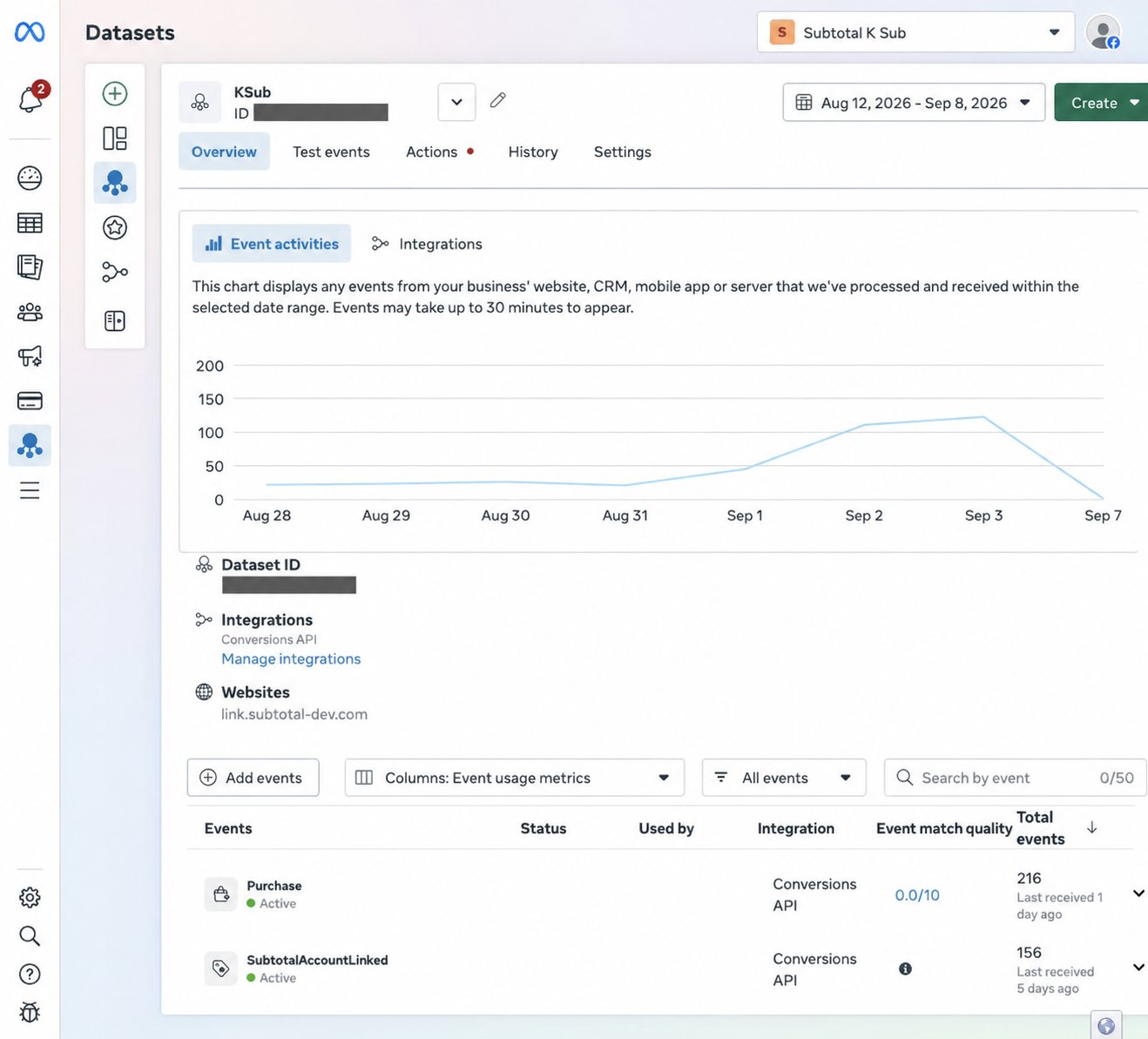Expand the SubtotalAccountLinked event row
This screenshot has width=1148, height=1039.
click(x=1138, y=968)
